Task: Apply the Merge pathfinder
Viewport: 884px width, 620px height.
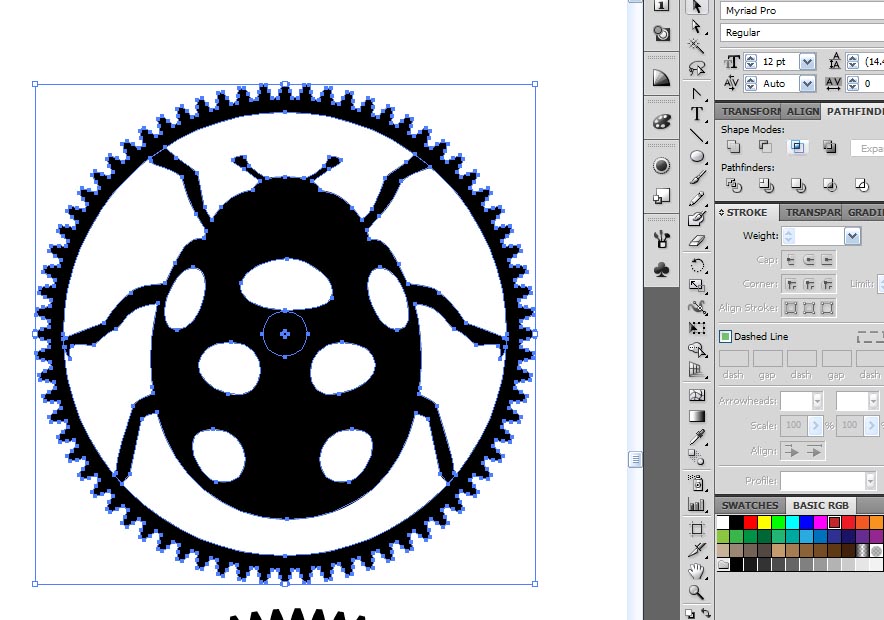Action: (x=798, y=185)
